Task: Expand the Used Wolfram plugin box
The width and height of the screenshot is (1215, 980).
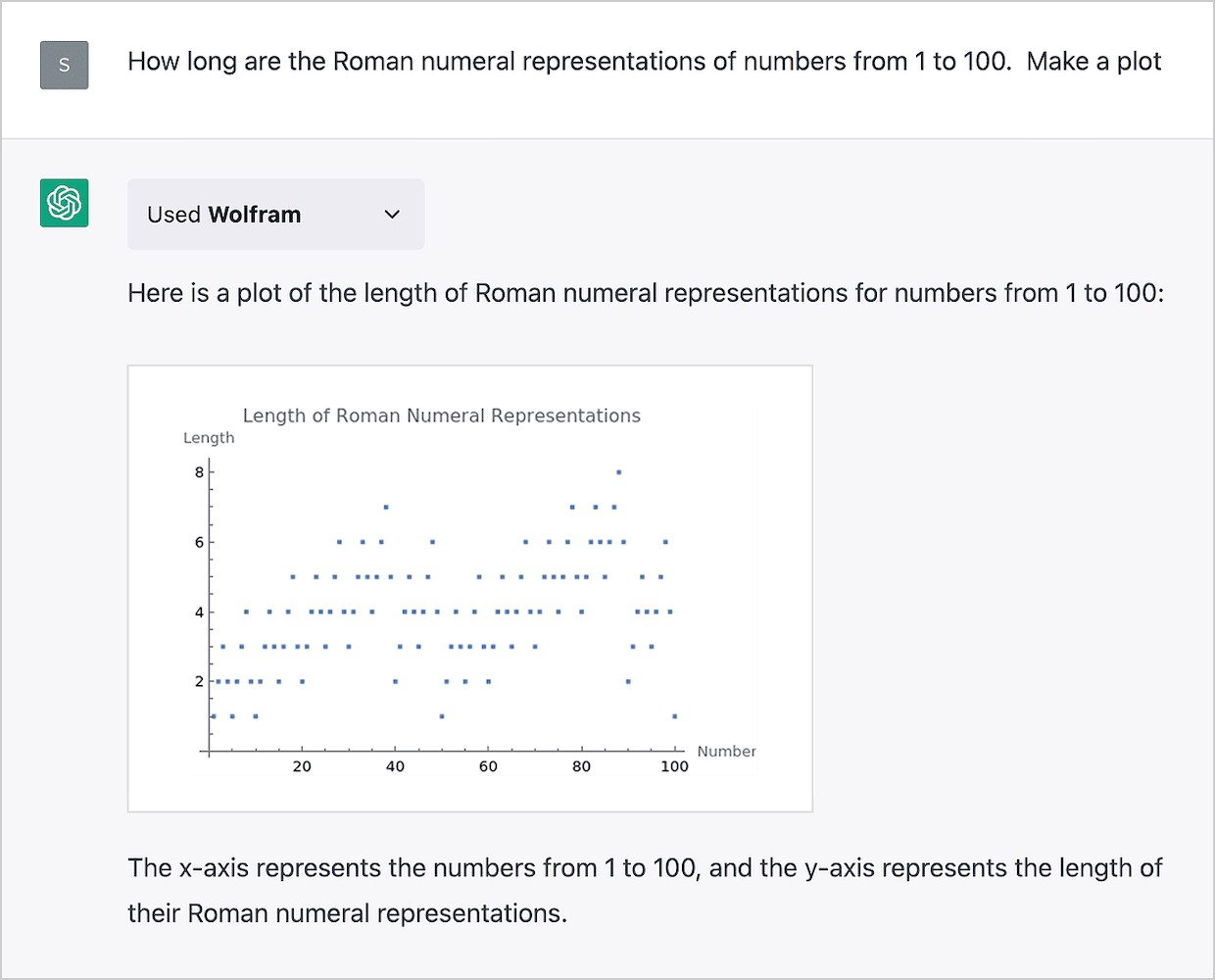Action: [x=275, y=215]
